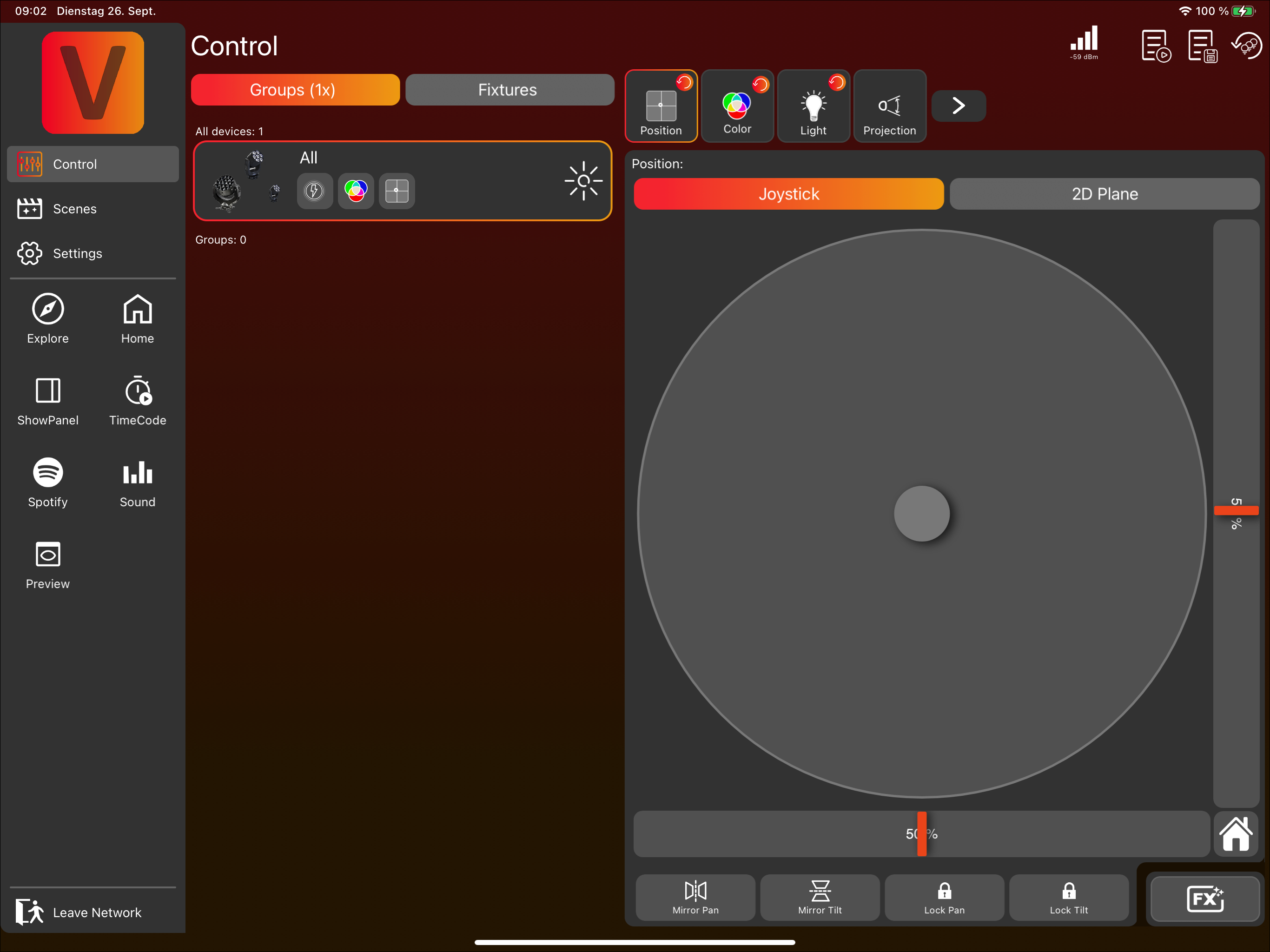Switch to the Fixtures tab
Screen dimensions: 1270x952
(509, 90)
